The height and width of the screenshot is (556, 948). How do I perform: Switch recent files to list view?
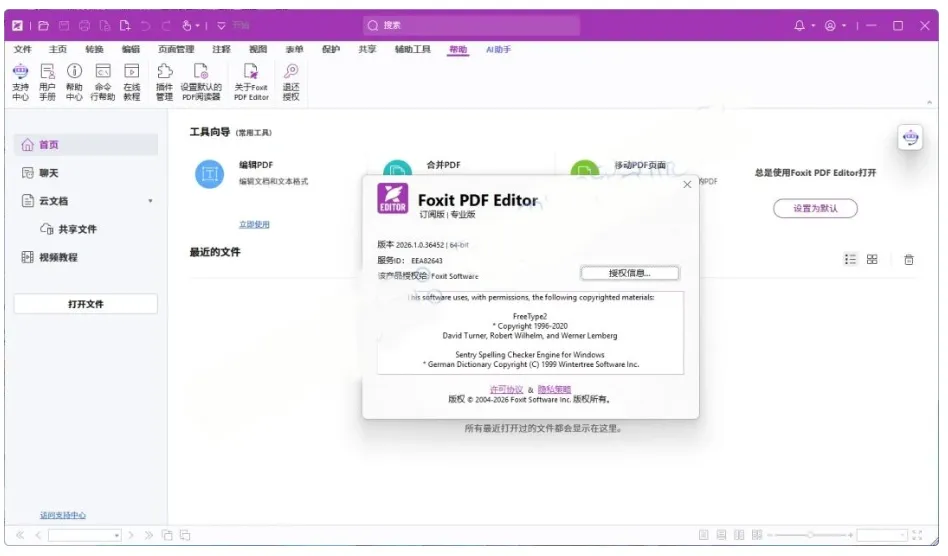pos(850,259)
